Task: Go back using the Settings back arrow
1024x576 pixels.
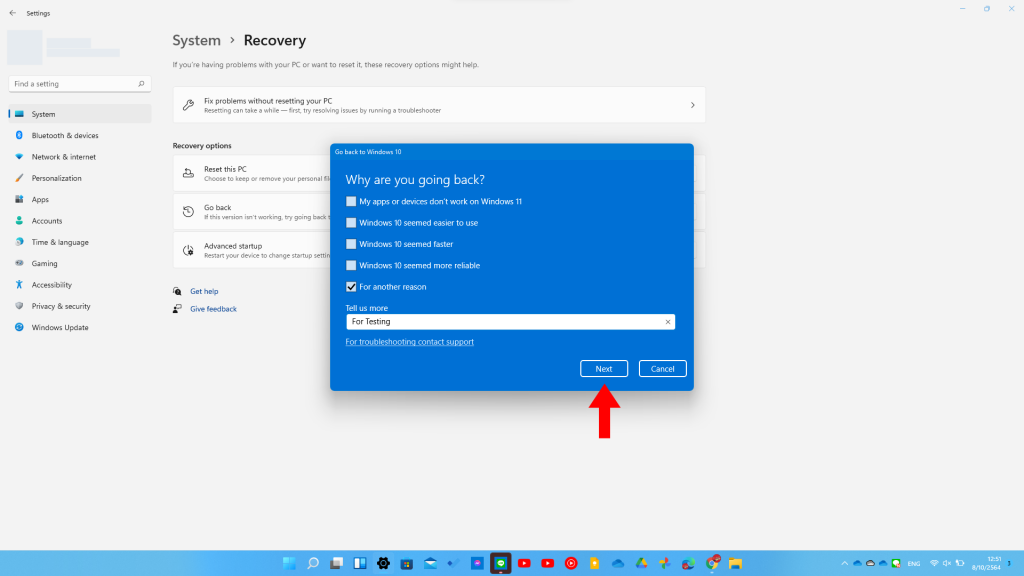Action: tap(12, 13)
